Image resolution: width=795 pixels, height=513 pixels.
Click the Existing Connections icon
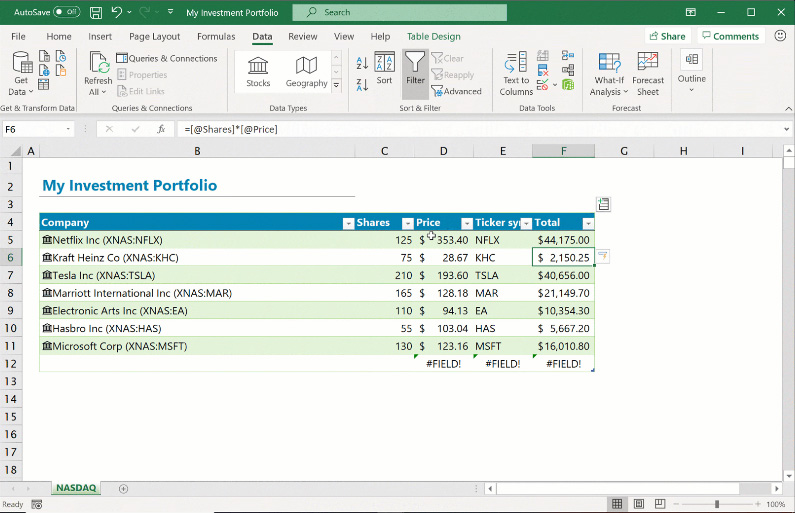coord(61,70)
